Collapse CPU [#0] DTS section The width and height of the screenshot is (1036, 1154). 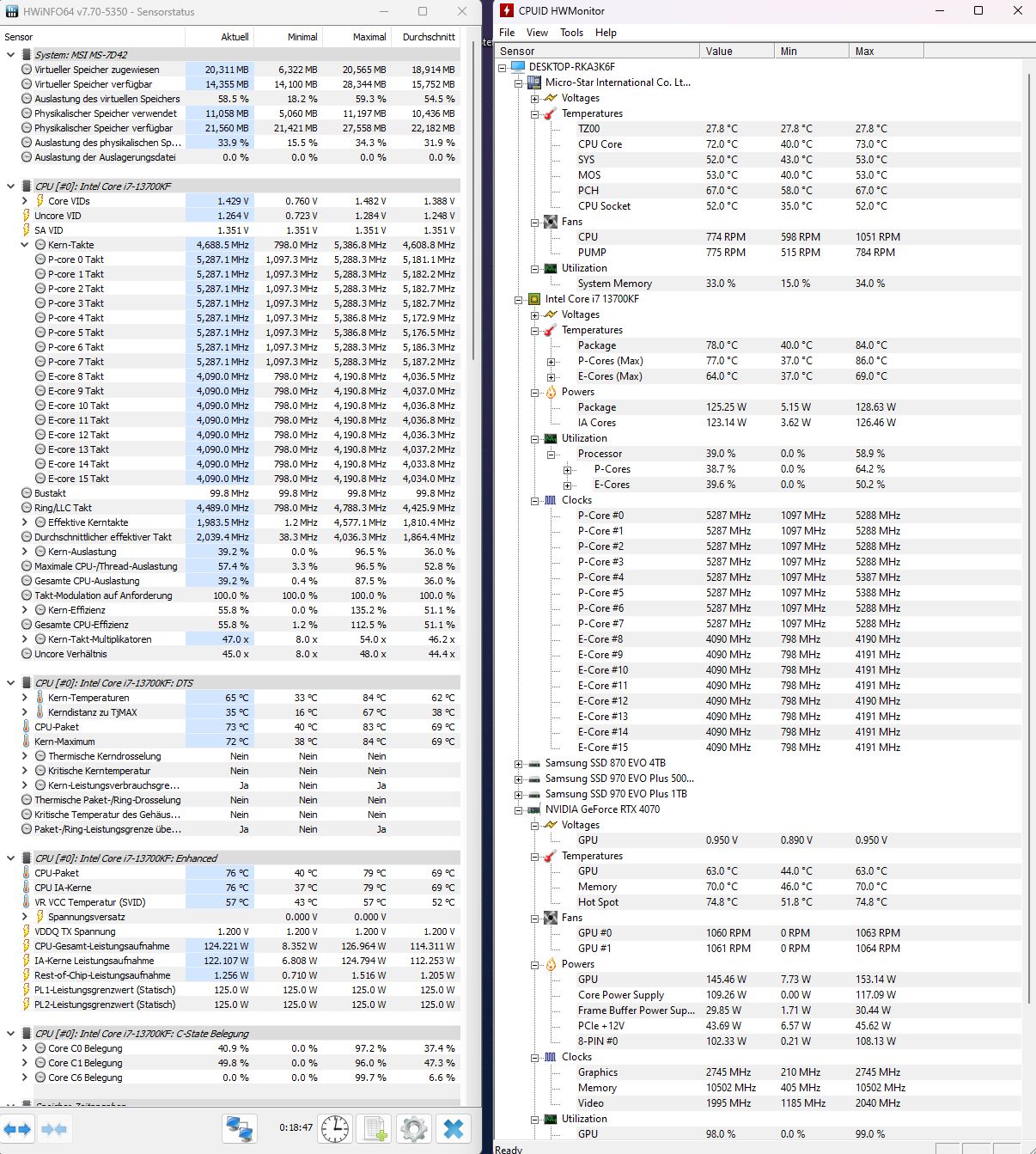point(11,683)
